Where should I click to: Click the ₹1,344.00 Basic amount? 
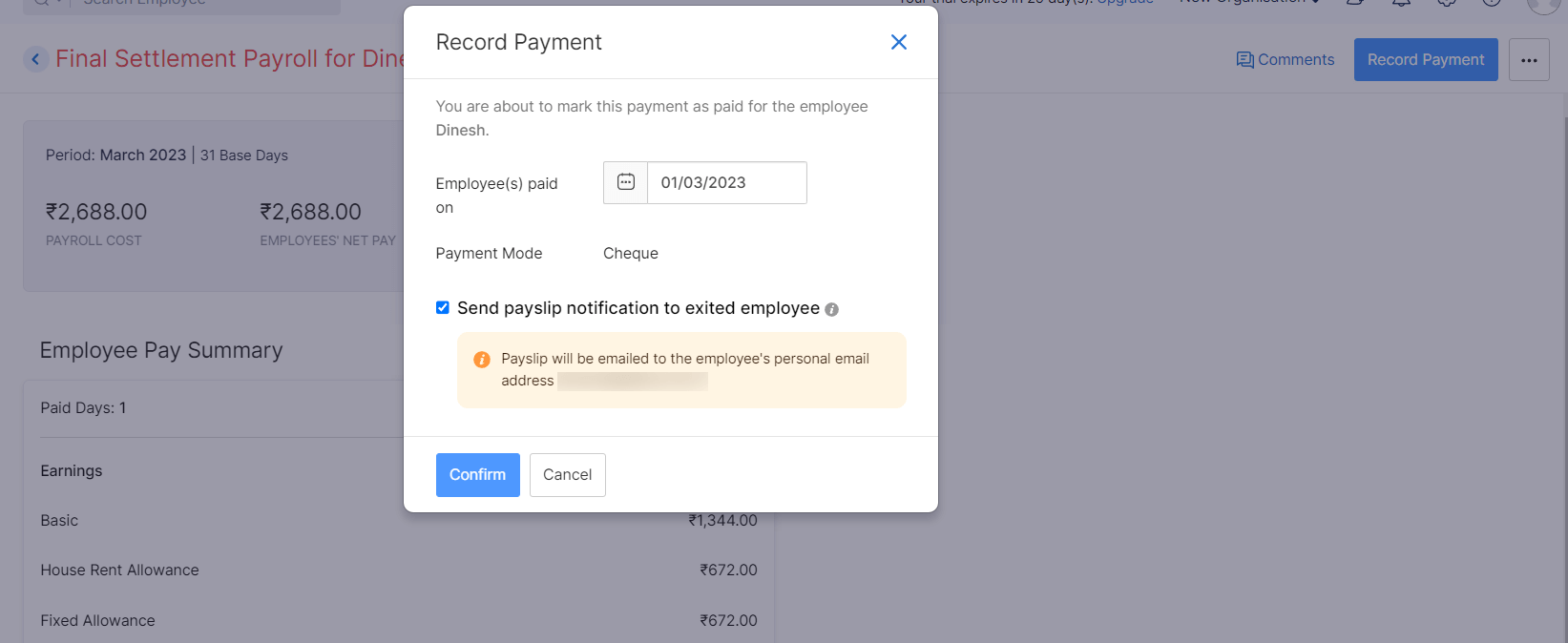[x=722, y=520]
